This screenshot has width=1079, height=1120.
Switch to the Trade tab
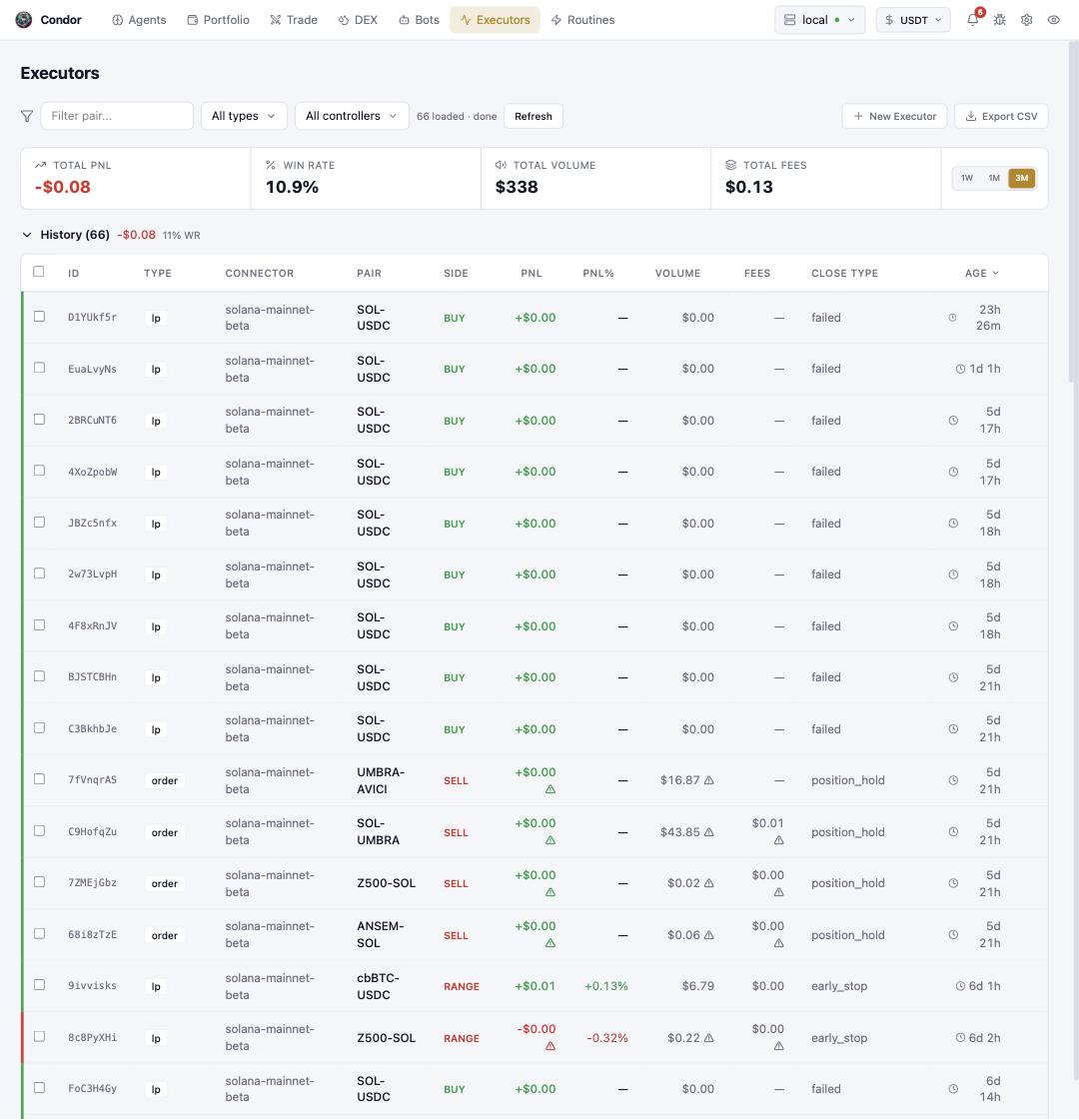[294, 20]
